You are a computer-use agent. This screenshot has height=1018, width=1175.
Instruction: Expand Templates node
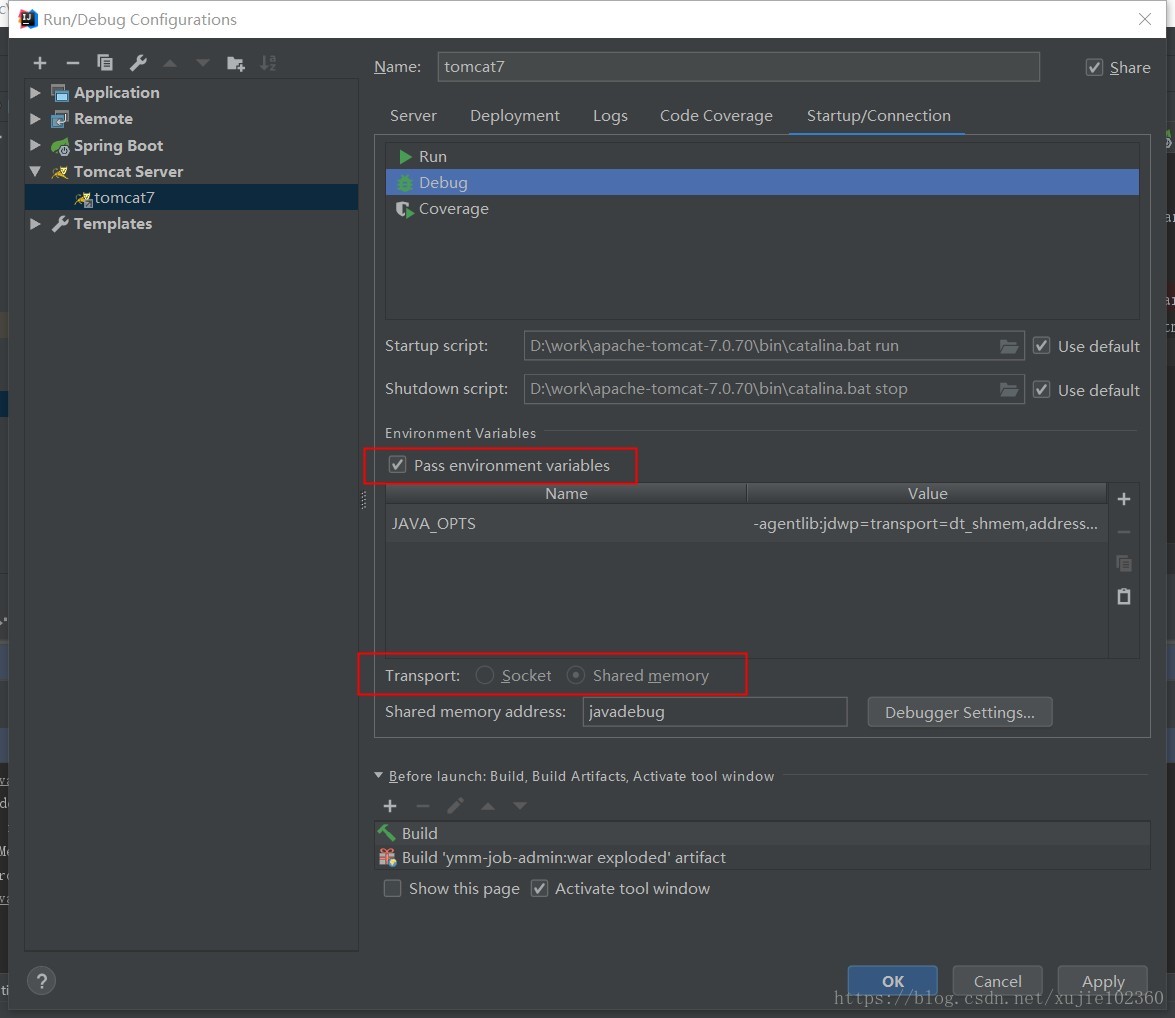34,223
